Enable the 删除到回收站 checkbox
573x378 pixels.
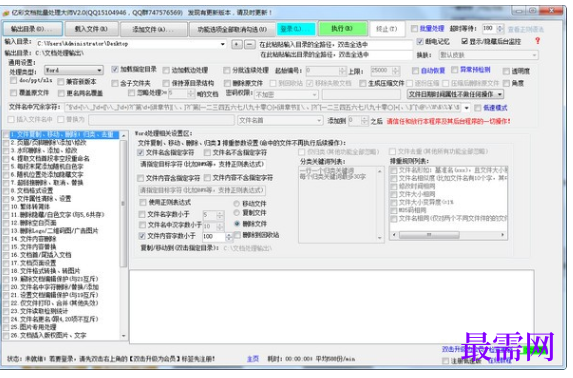click(238, 235)
